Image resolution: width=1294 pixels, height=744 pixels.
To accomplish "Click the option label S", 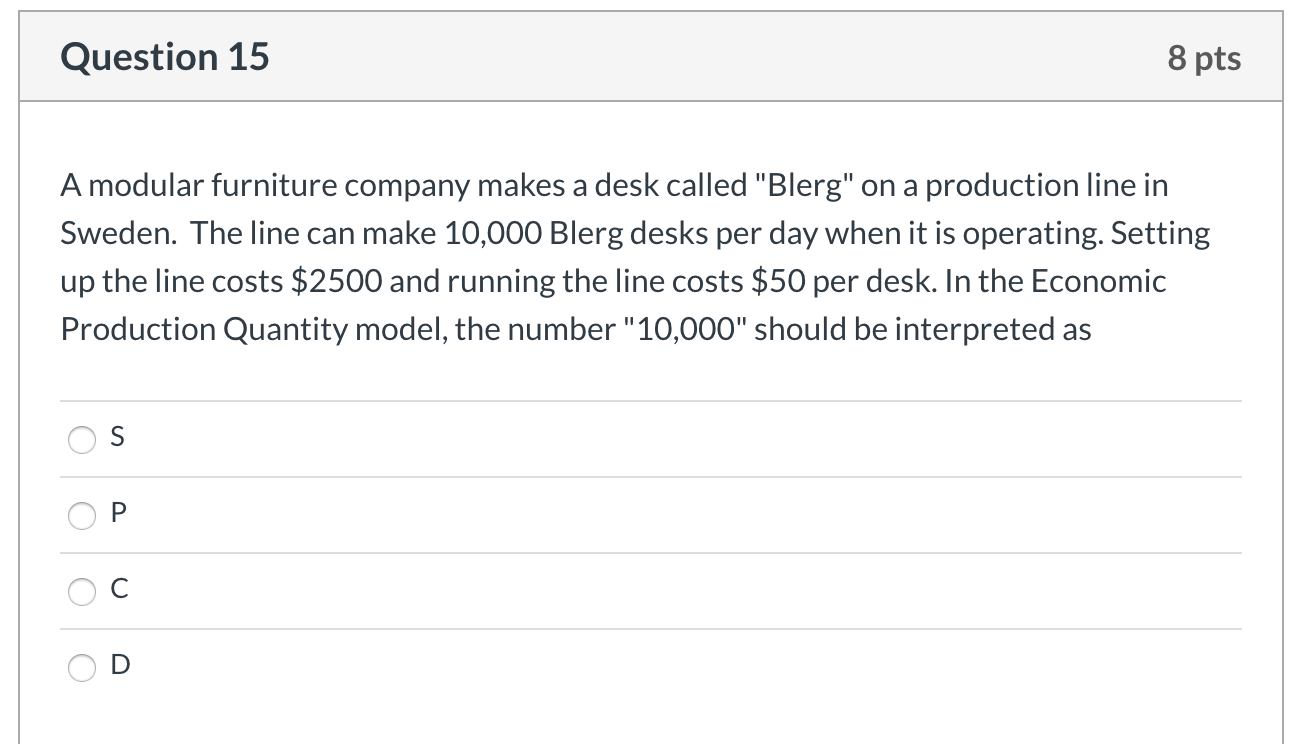I will click(x=117, y=437).
